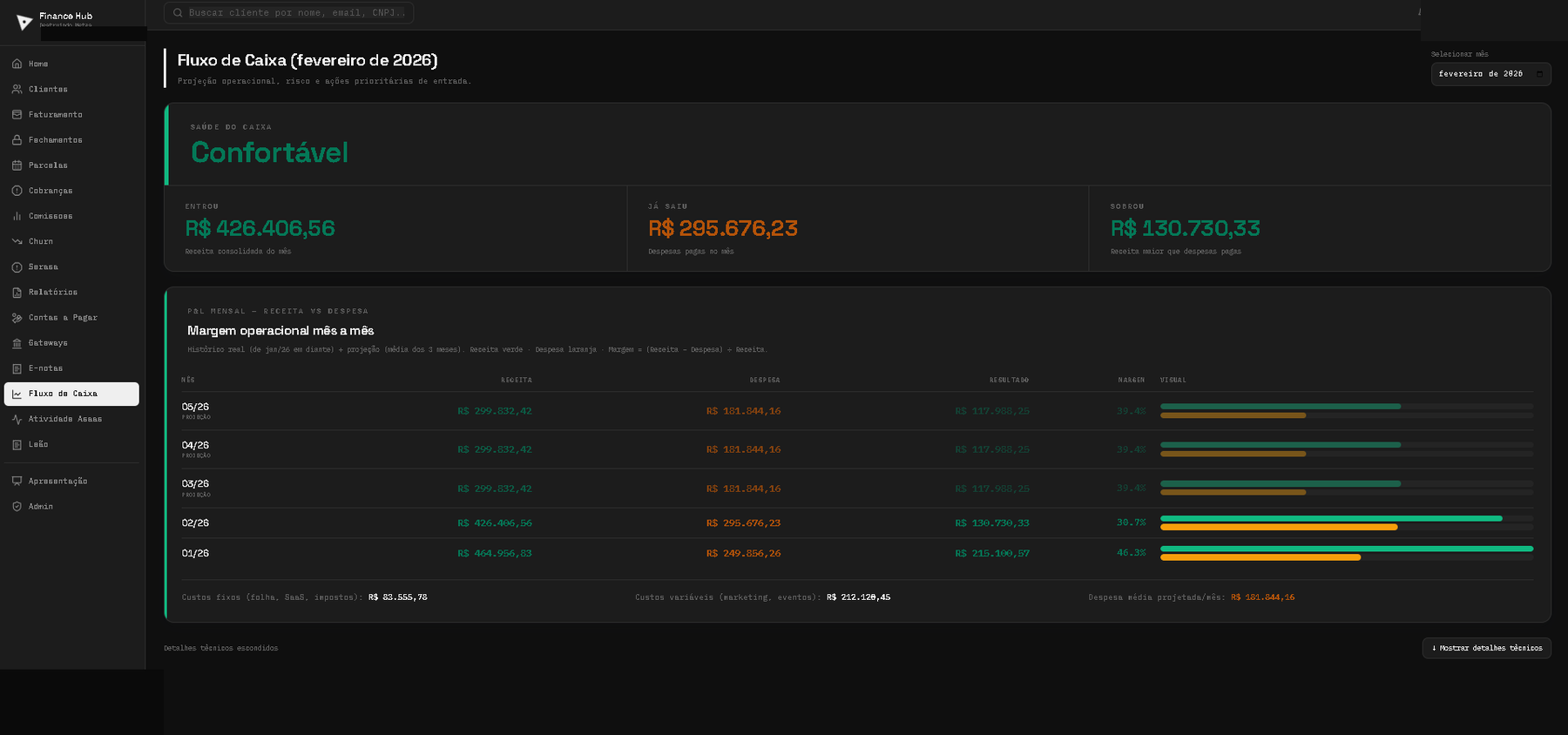Focus the Buscar cliente search field
The width and height of the screenshot is (1568, 735).
click(x=288, y=12)
